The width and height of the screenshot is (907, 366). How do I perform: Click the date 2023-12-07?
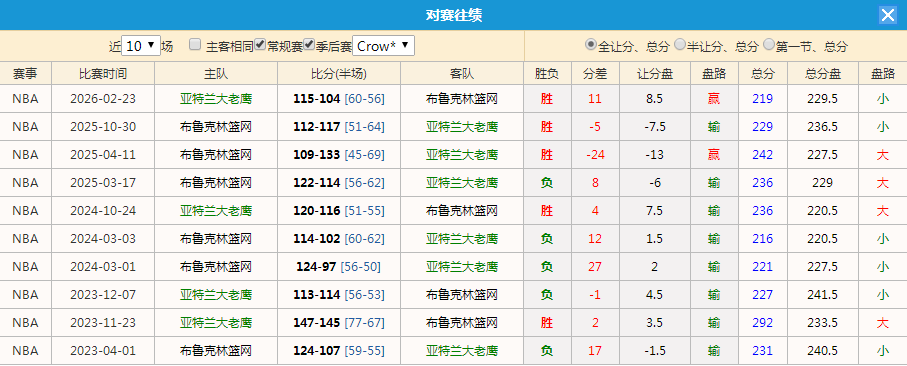(103, 295)
